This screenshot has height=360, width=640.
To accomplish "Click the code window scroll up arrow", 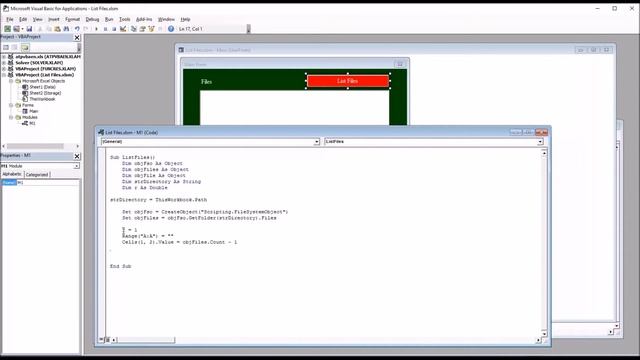I will (x=544, y=153).
